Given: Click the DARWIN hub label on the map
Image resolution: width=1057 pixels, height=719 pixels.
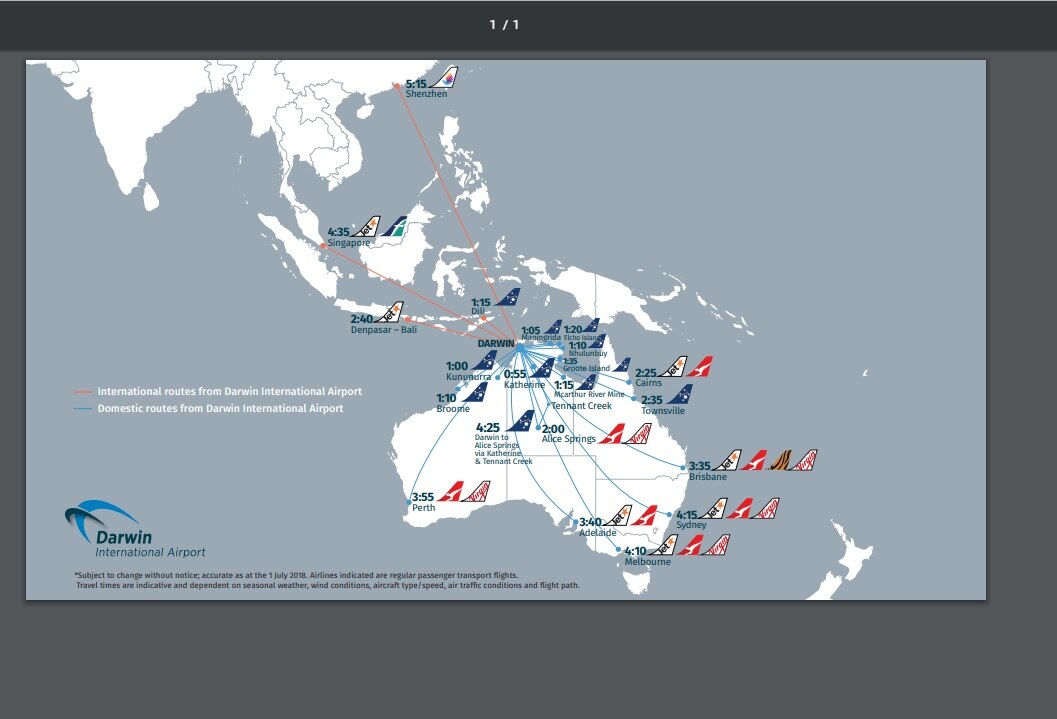Looking at the screenshot, I should (496, 343).
